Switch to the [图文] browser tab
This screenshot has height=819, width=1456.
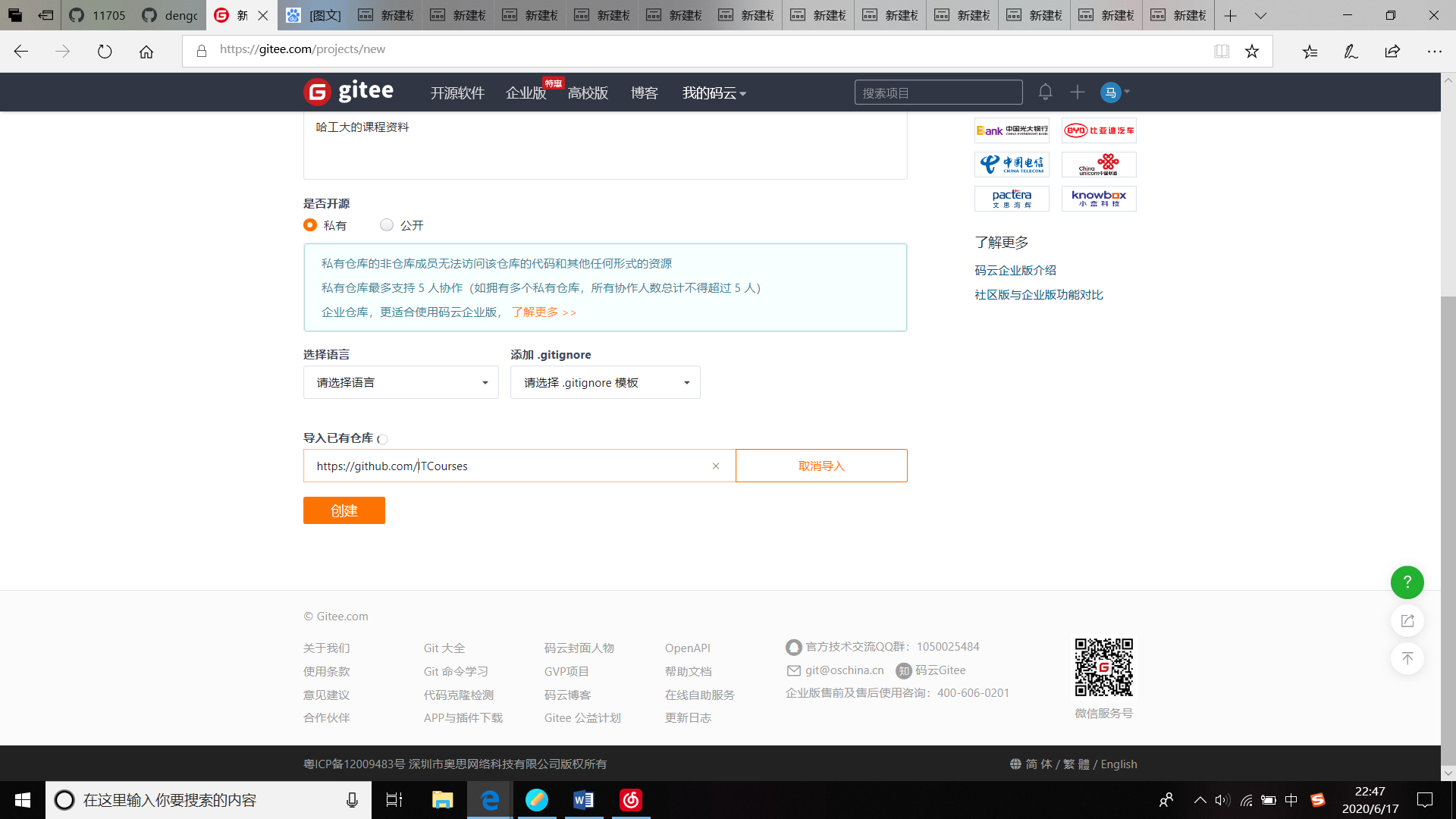[315, 15]
